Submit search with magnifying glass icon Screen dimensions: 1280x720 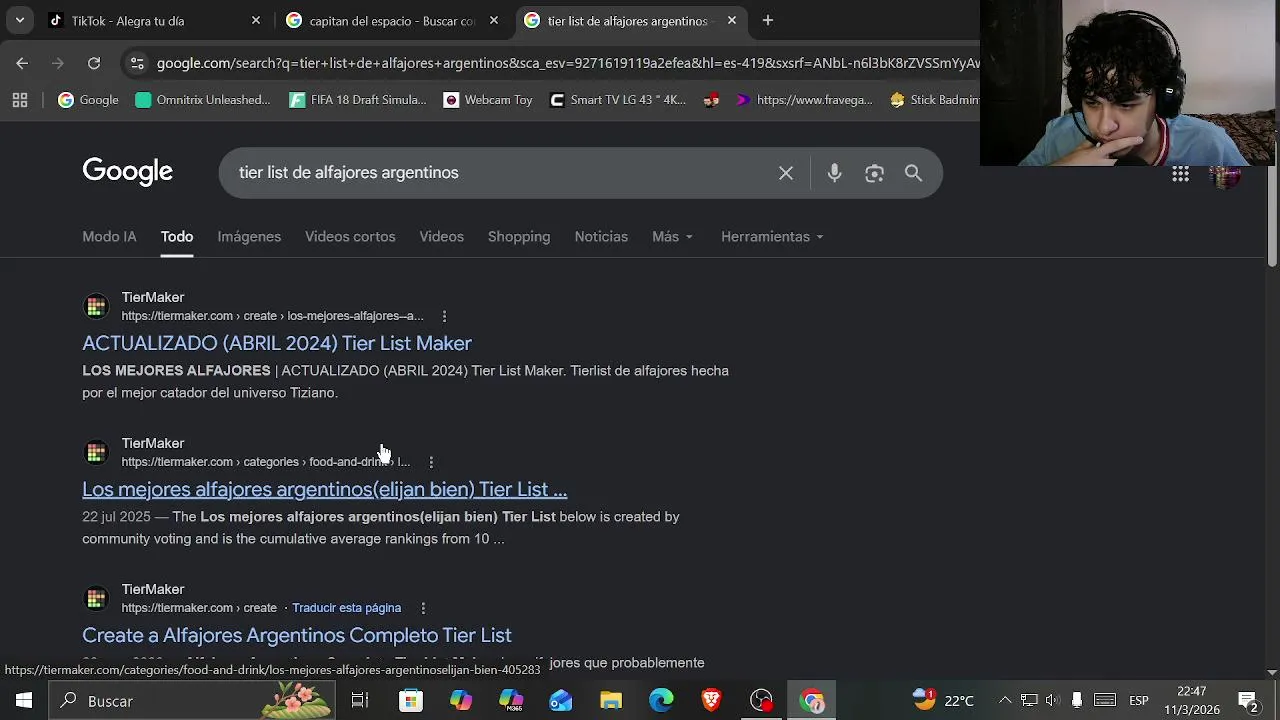click(913, 173)
